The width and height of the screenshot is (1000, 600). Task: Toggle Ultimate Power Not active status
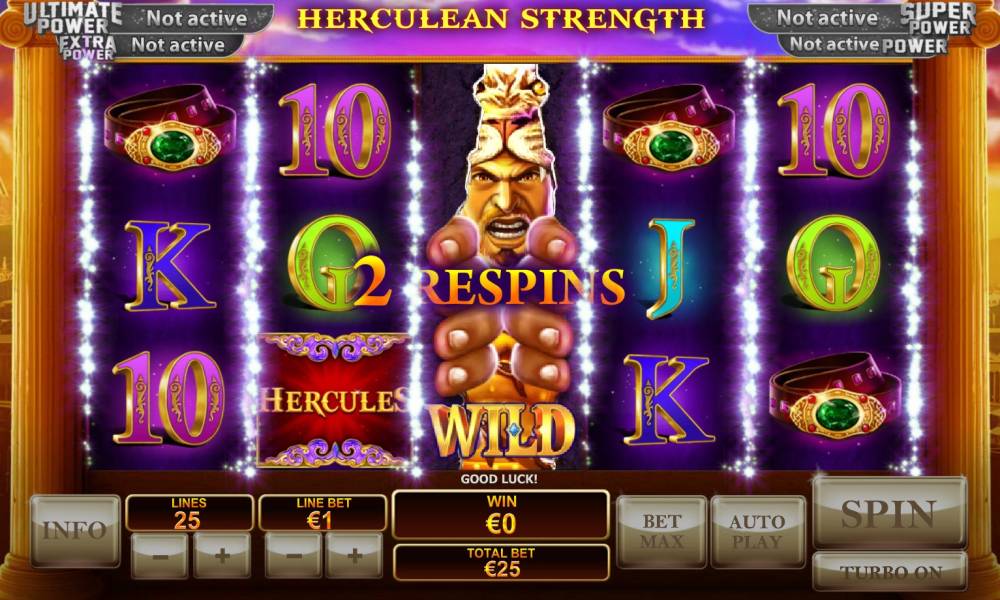pos(196,18)
